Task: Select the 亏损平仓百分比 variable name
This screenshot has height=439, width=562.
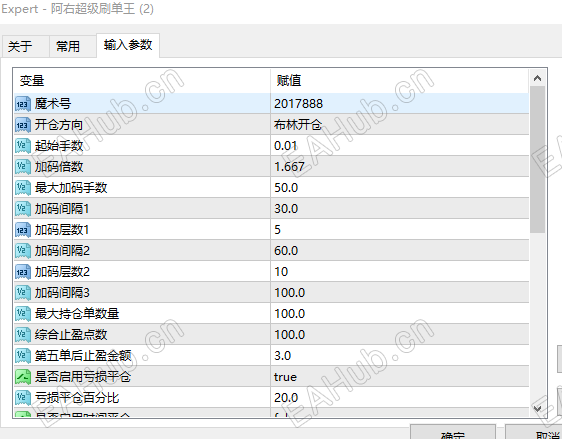Action: [x=77, y=398]
